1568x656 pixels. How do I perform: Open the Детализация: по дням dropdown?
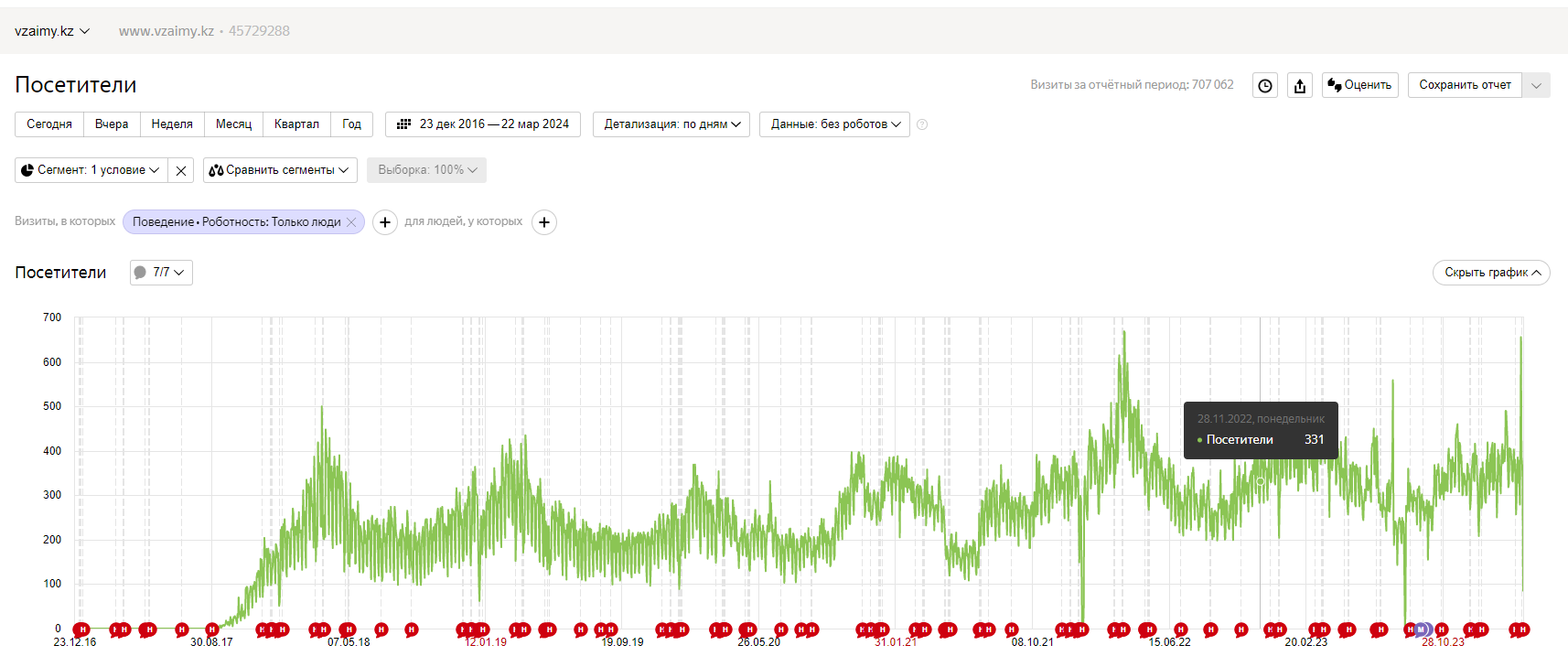pos(671,124)
